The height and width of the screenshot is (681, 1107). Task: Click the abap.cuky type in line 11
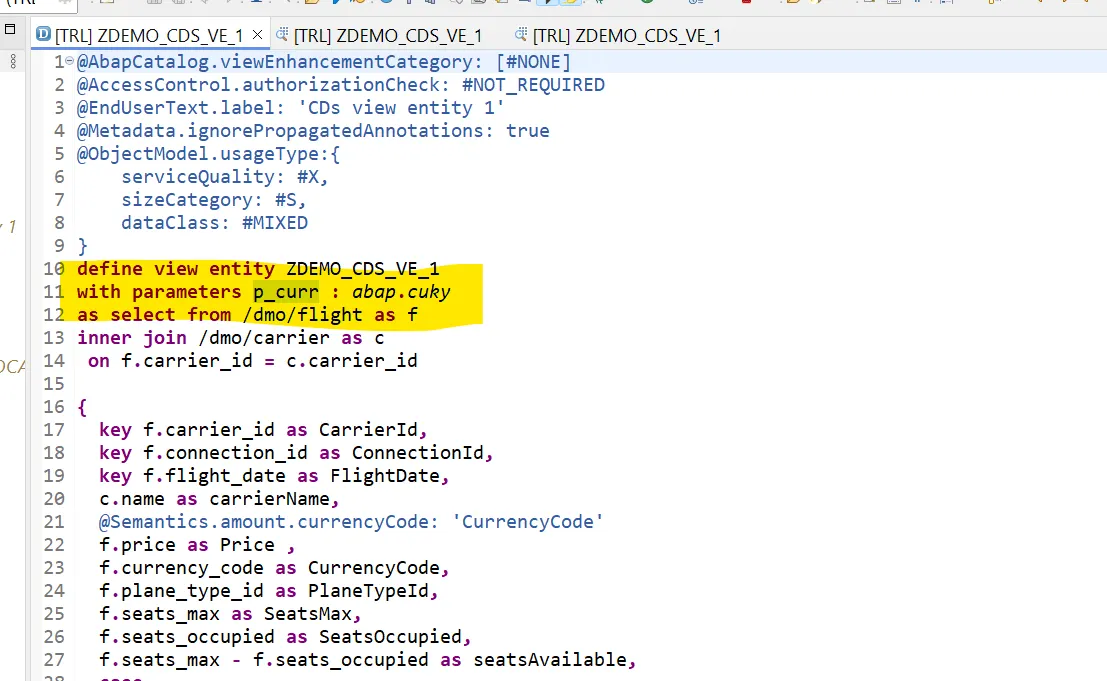coord(401,291)
